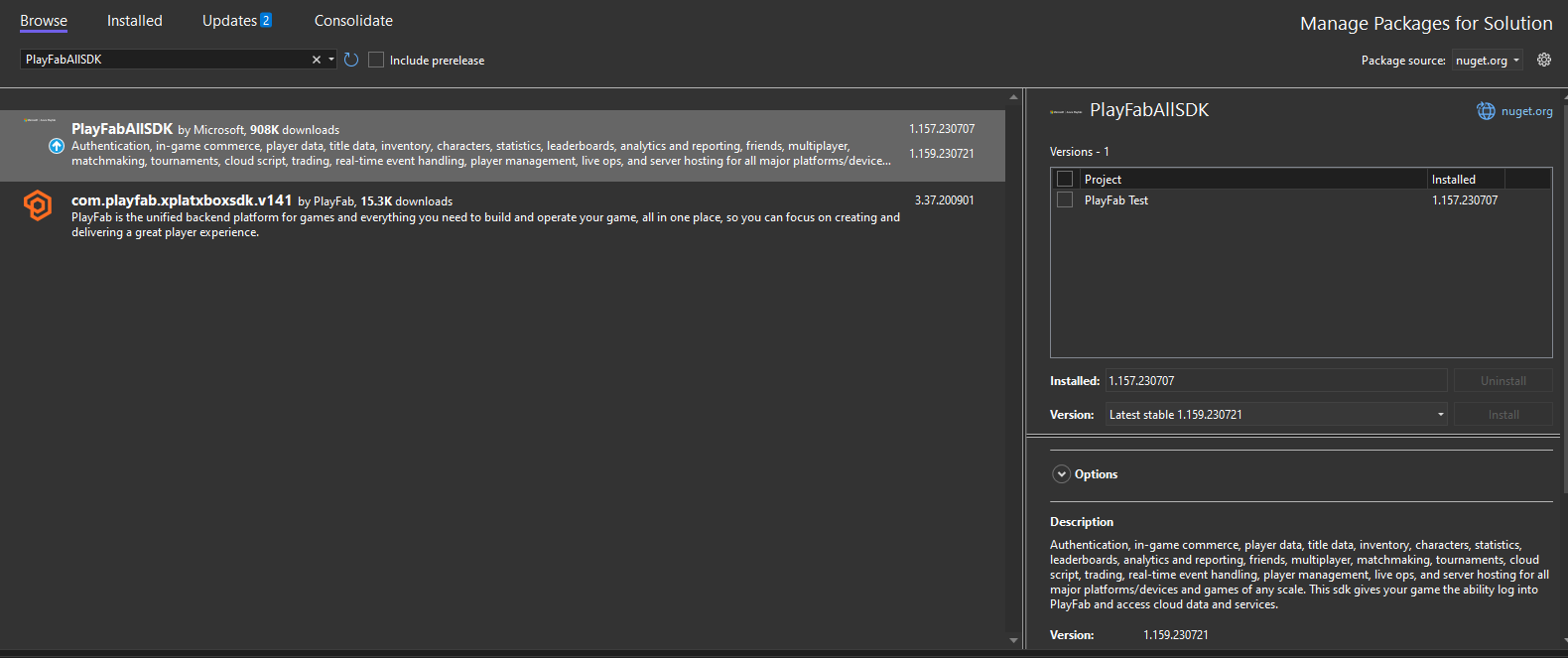Open the nuget.org link
This screenshot has height=658, width=1568.
coord(1526,111)
